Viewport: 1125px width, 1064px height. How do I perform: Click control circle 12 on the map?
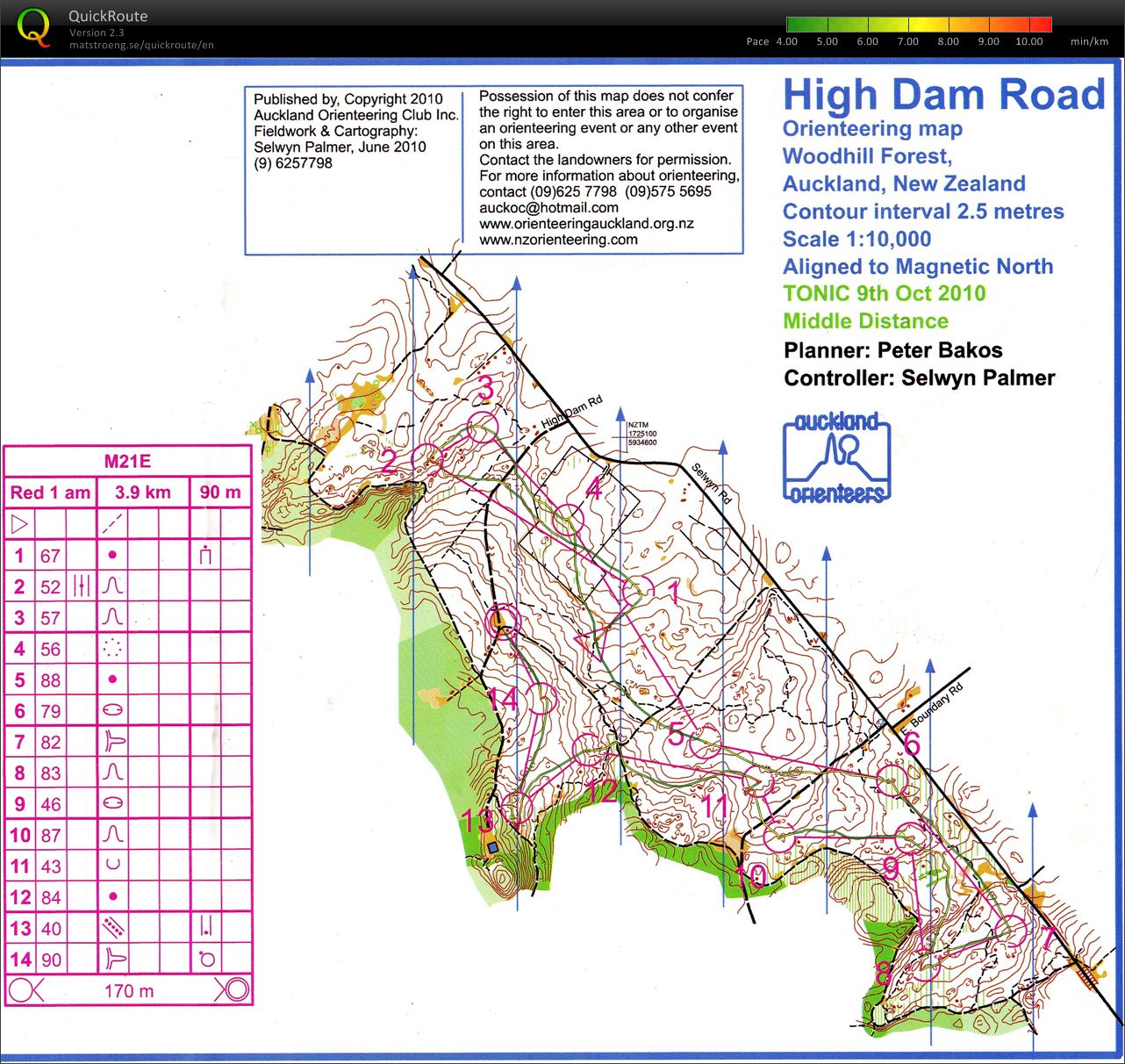(589, 749)
